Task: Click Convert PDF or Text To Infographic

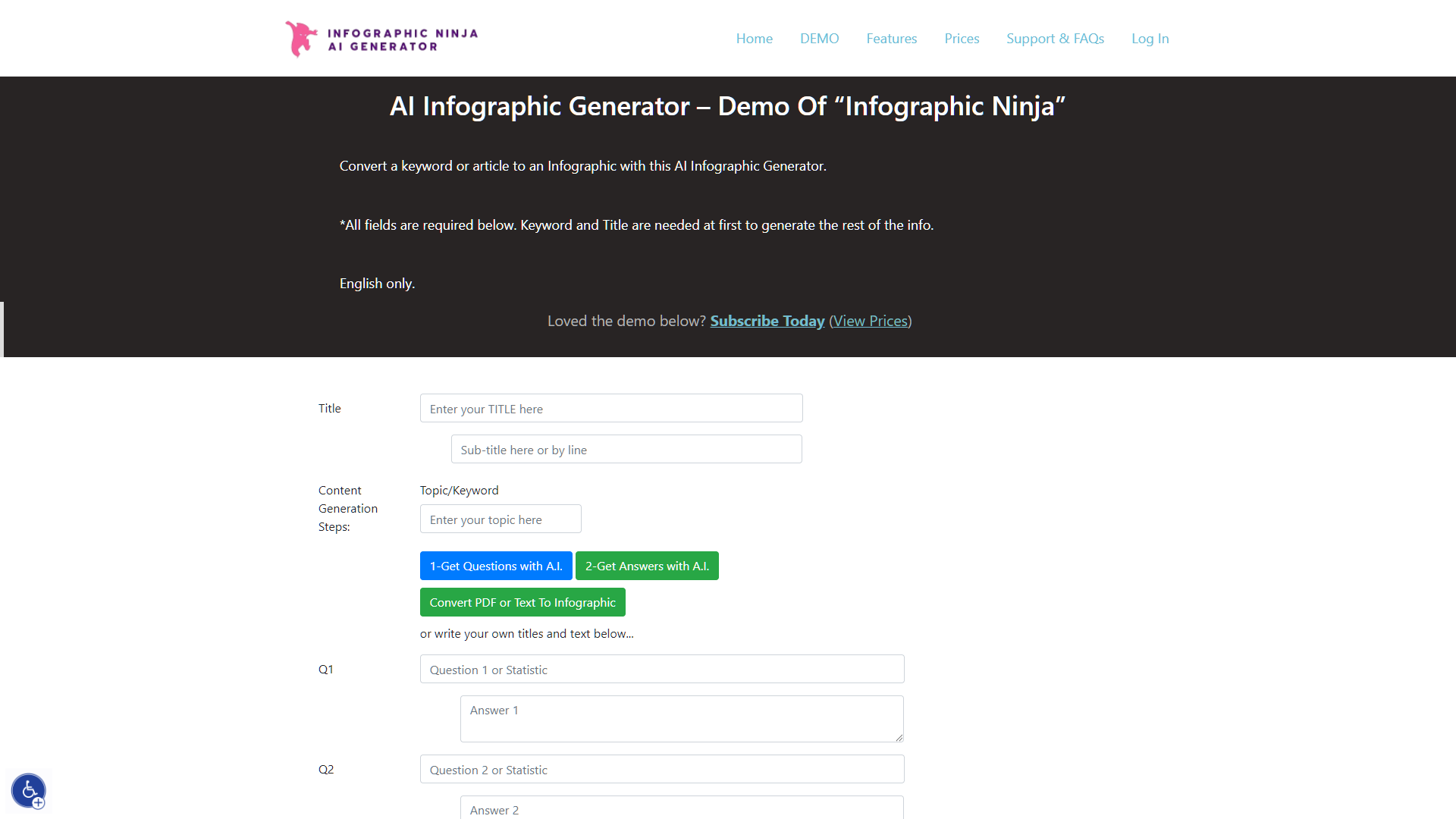Action: coord(522,601)
